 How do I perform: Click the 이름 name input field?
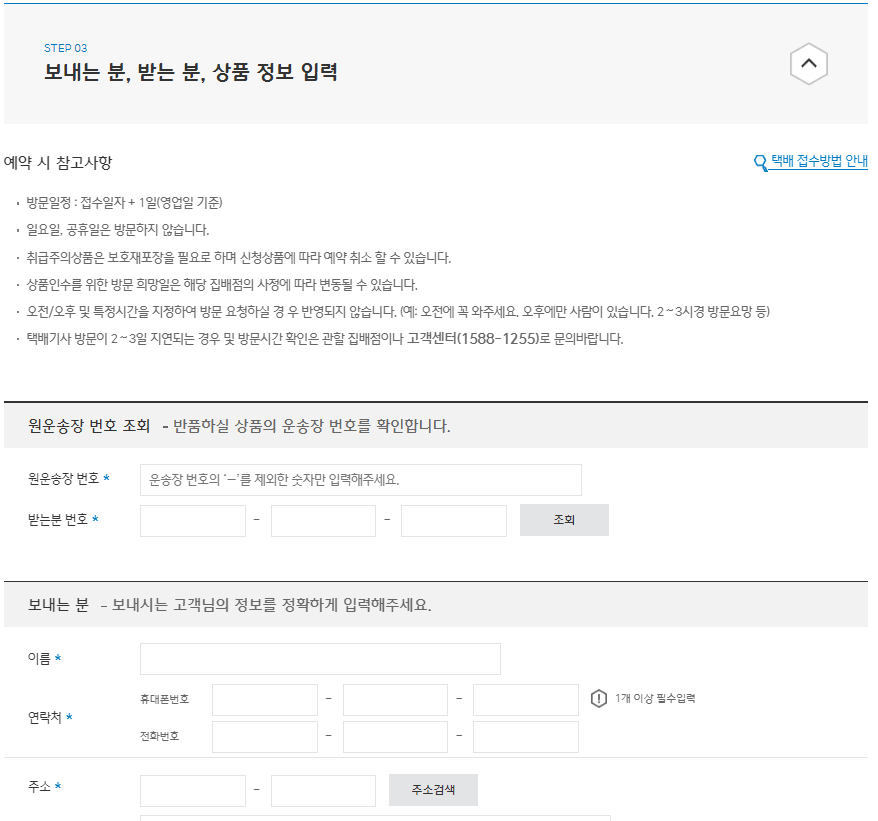[x=320, y=658]
